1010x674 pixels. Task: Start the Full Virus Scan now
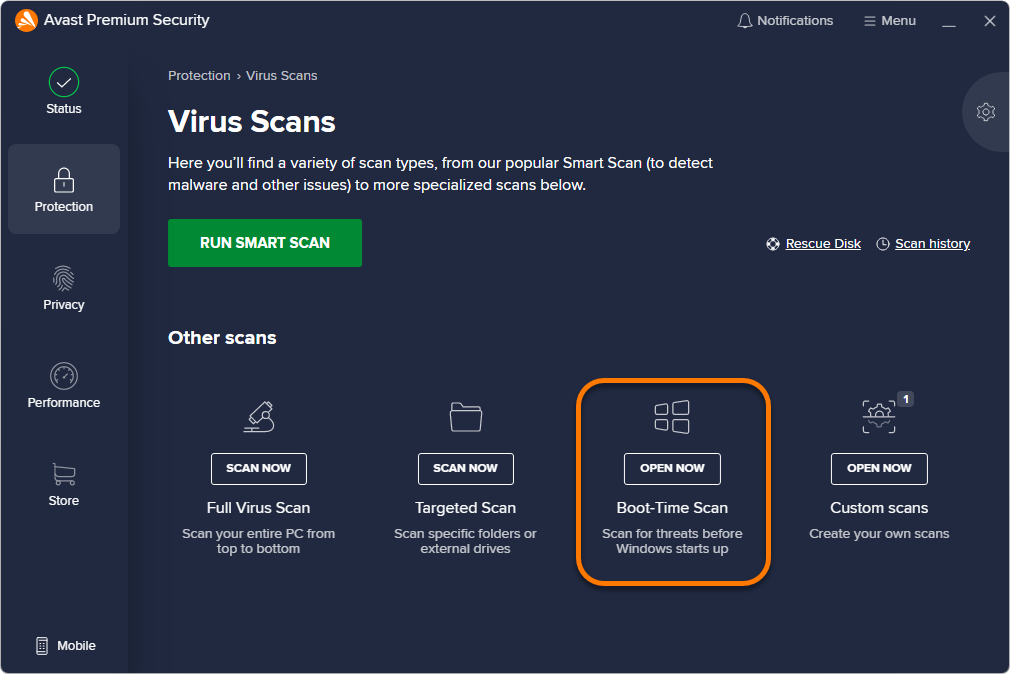tap(258, 468)
